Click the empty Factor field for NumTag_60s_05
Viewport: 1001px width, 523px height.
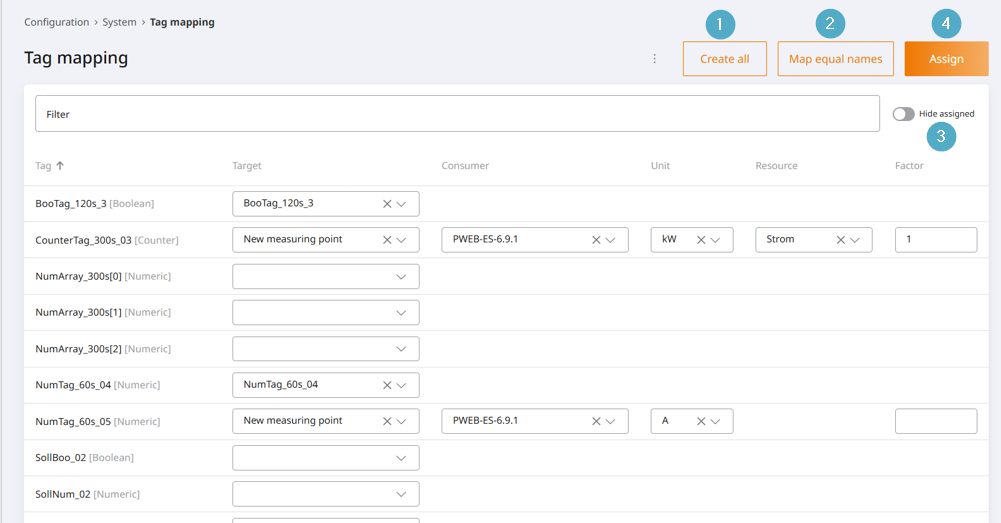pyautogui.click(x=935, y=421)
